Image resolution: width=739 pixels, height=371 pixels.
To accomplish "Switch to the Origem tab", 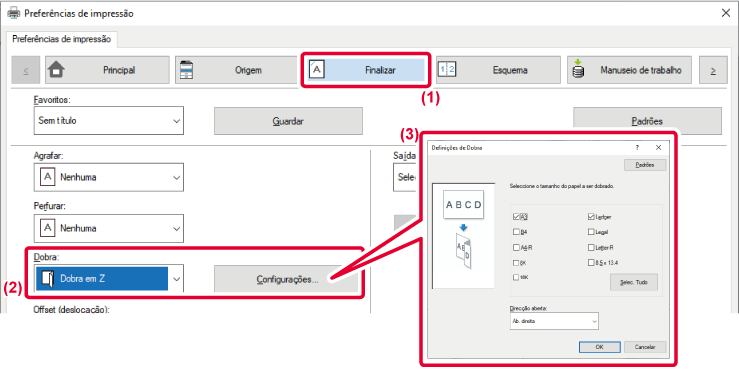I will [237, 70].
